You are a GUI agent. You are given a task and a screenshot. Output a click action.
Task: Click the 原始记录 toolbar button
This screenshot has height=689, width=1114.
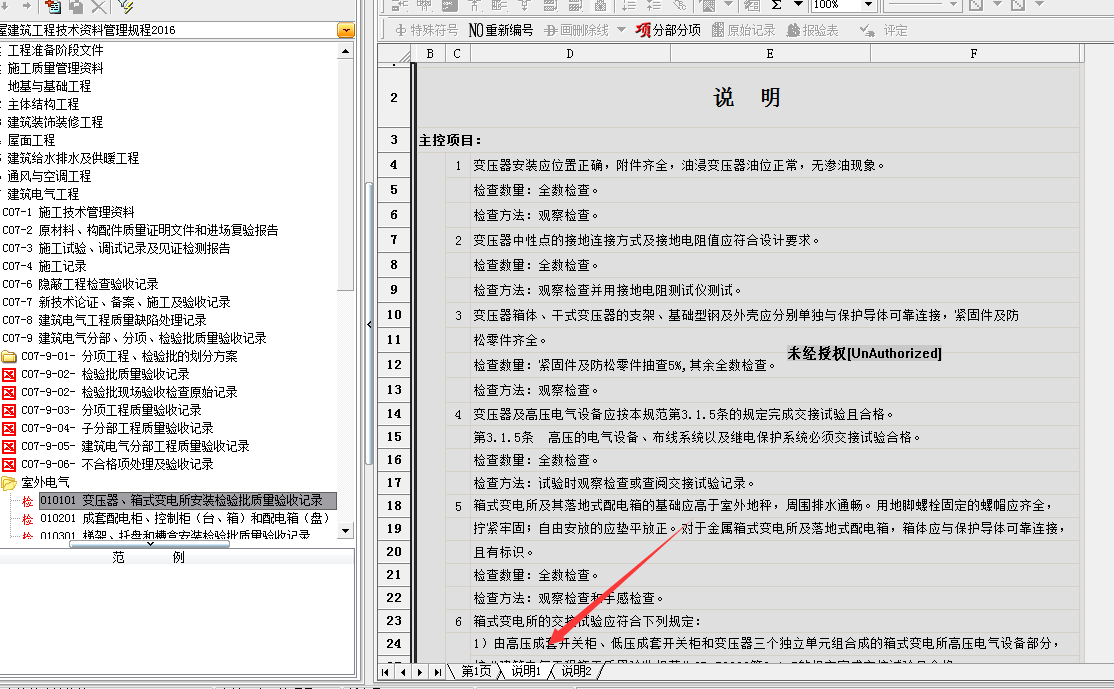(x=743, y=30)
